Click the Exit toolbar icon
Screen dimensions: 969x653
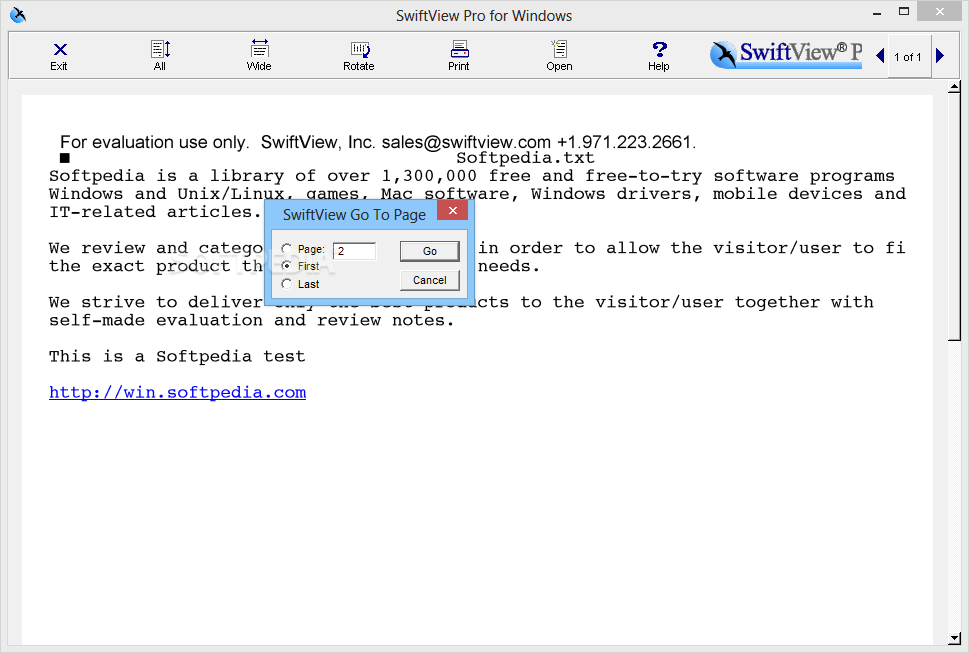click(59, 56)
